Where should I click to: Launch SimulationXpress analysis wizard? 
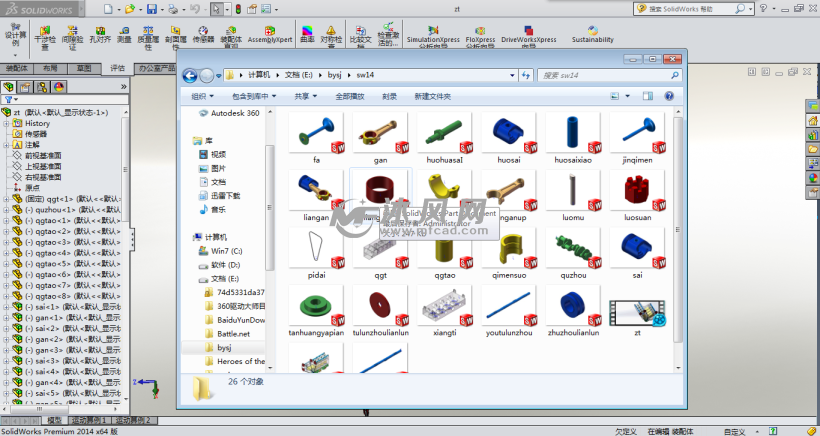433,38
